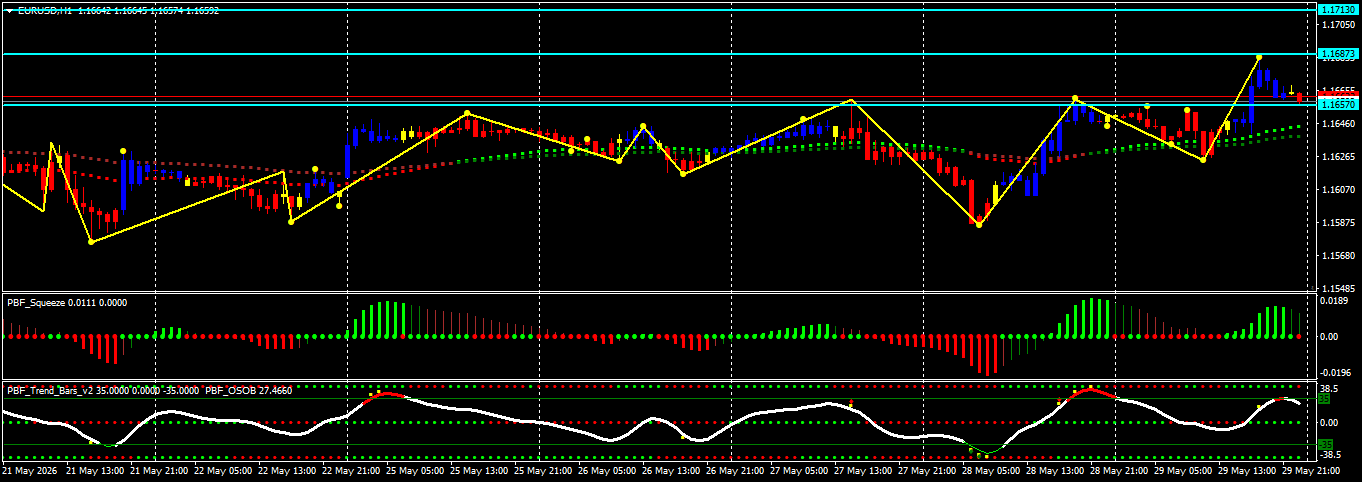Screen dimensions: 1362x482
Task: Click the 1.17130 cyan price label
Action: click(1337, 9)
